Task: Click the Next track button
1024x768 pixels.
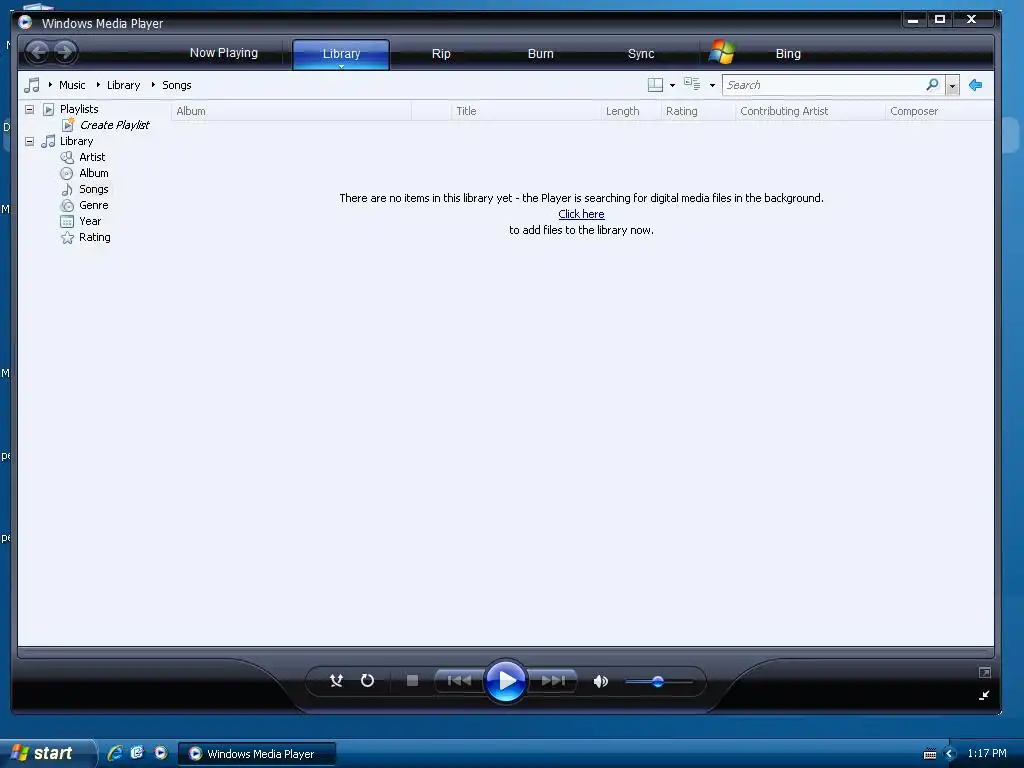Action: pos(552,681)
